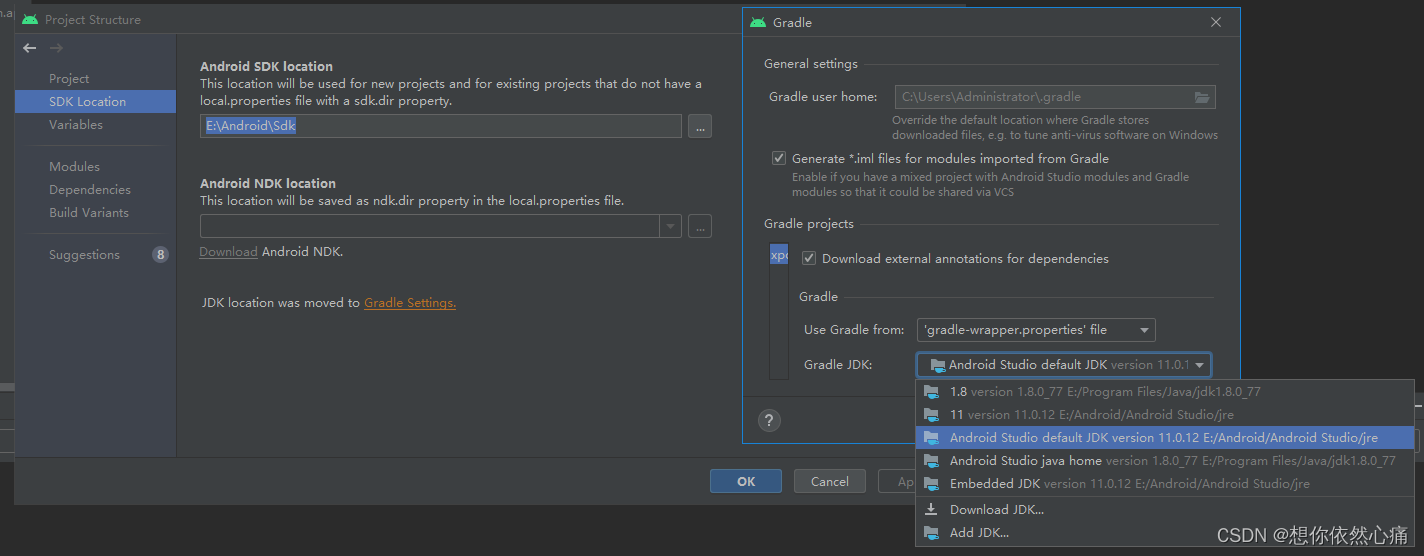Click OK in Project Structure
Screen dimensions: 1424x556
click(746, 481)
